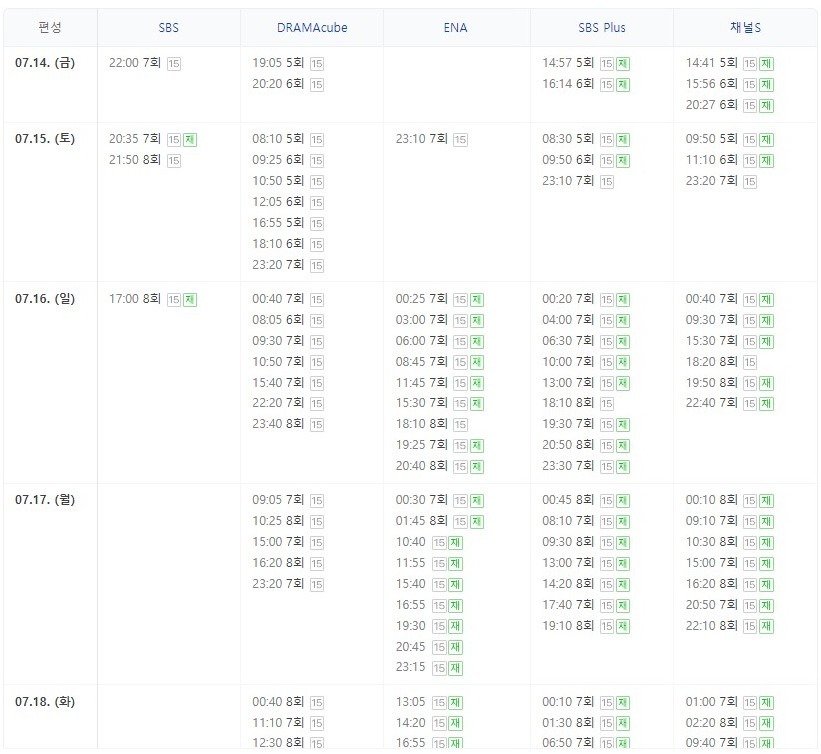This screenshot has height=754, width=821.
Task: Click the 재 rerun icon beside SBS 20:35 7회
Action: pos(190,140)
